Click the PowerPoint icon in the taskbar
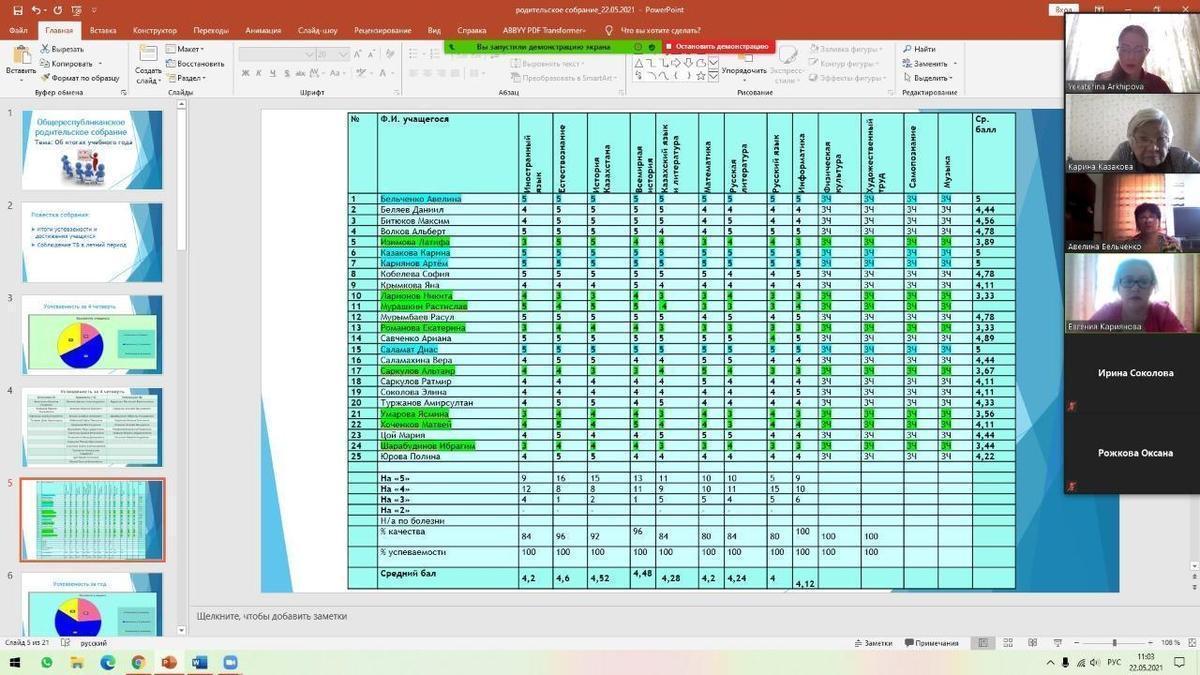 point(168,662)
